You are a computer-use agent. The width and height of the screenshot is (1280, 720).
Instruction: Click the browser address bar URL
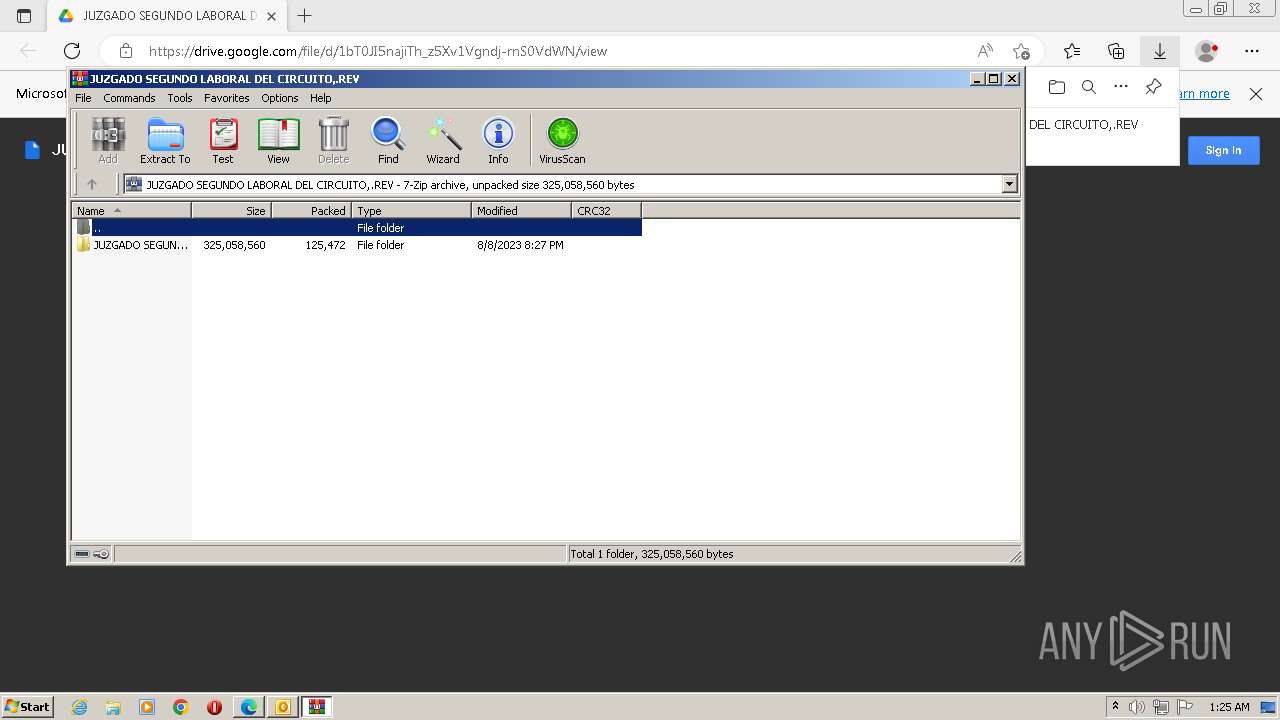378,51
